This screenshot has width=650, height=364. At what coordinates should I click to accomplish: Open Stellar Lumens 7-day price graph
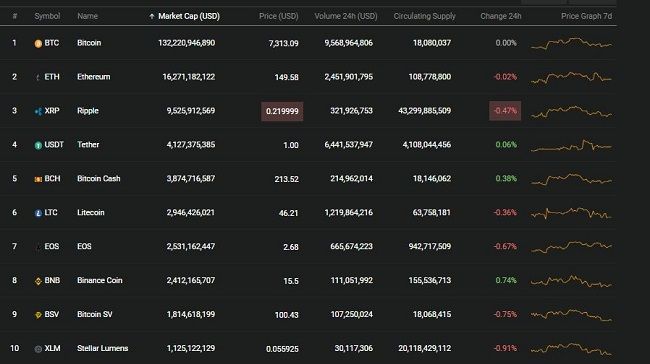(571, 349)
